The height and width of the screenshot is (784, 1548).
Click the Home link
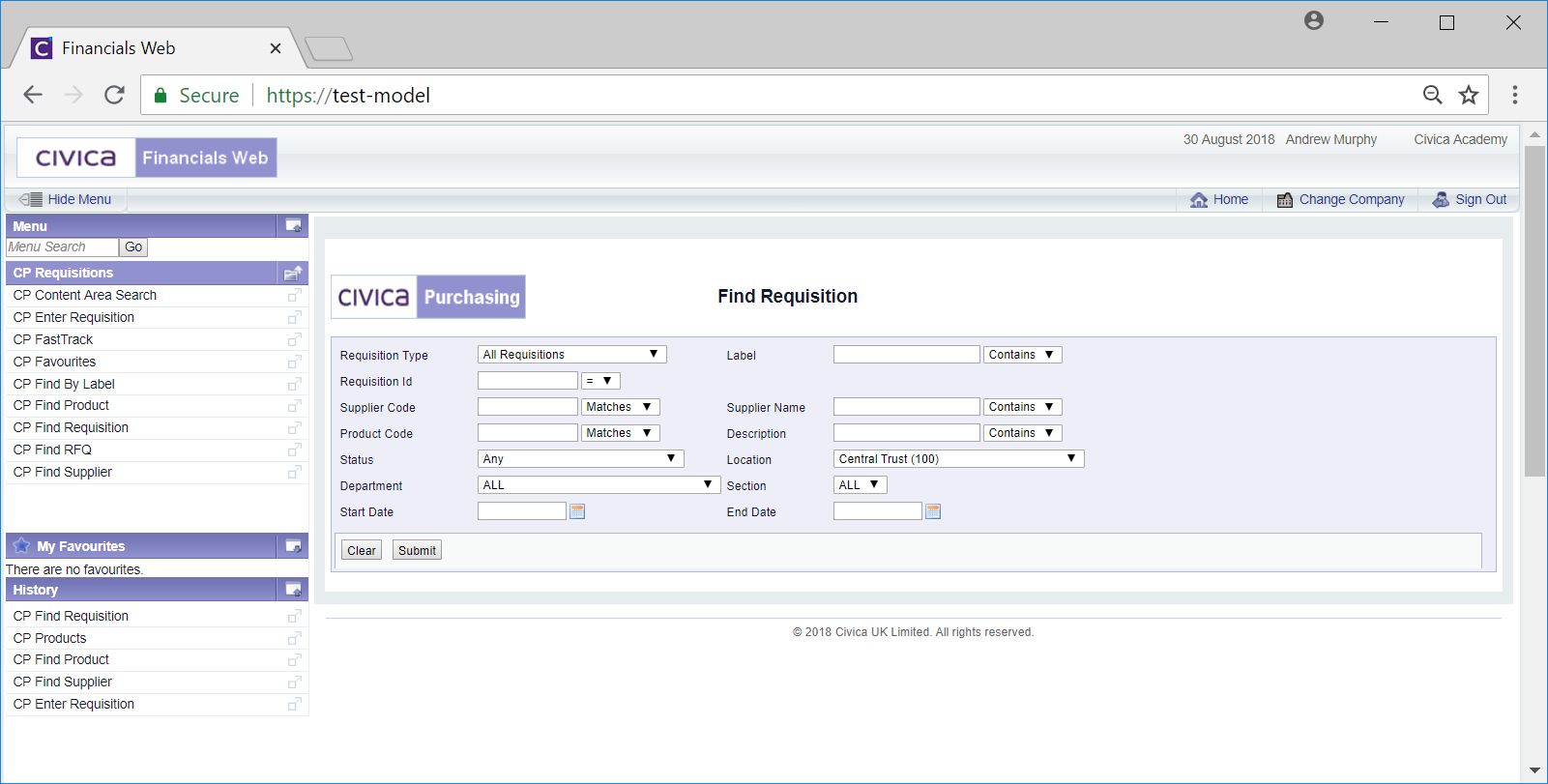coord(1231,200)
